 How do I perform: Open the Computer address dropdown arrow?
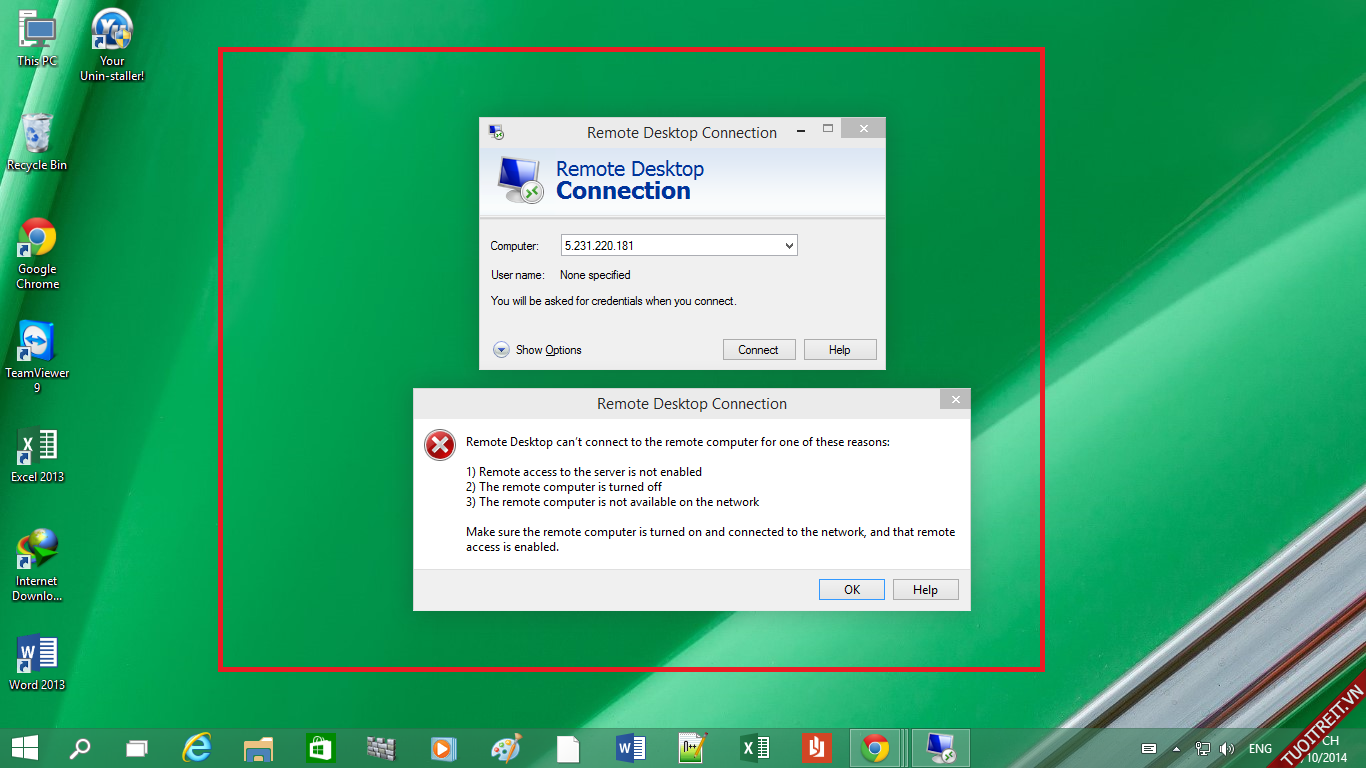[788, 246]
